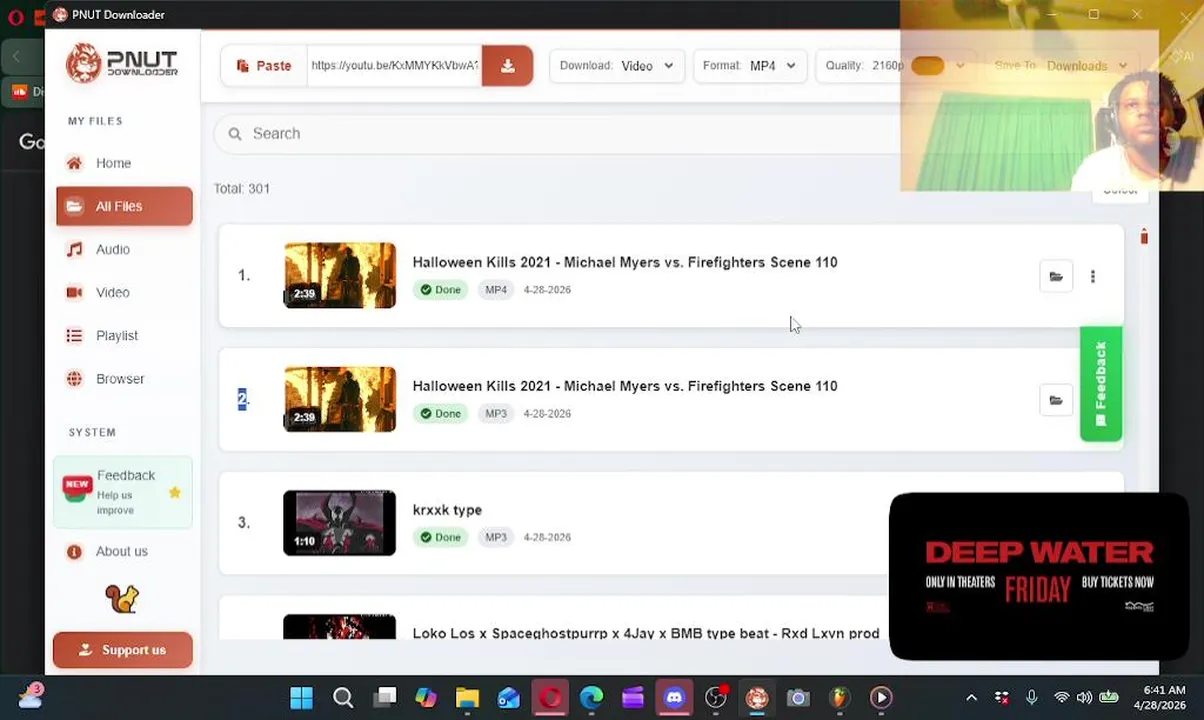This screenshot has height=720, width=1204.
Task: Click the microphone tray icon
Action: click(x=1031, y=698)
